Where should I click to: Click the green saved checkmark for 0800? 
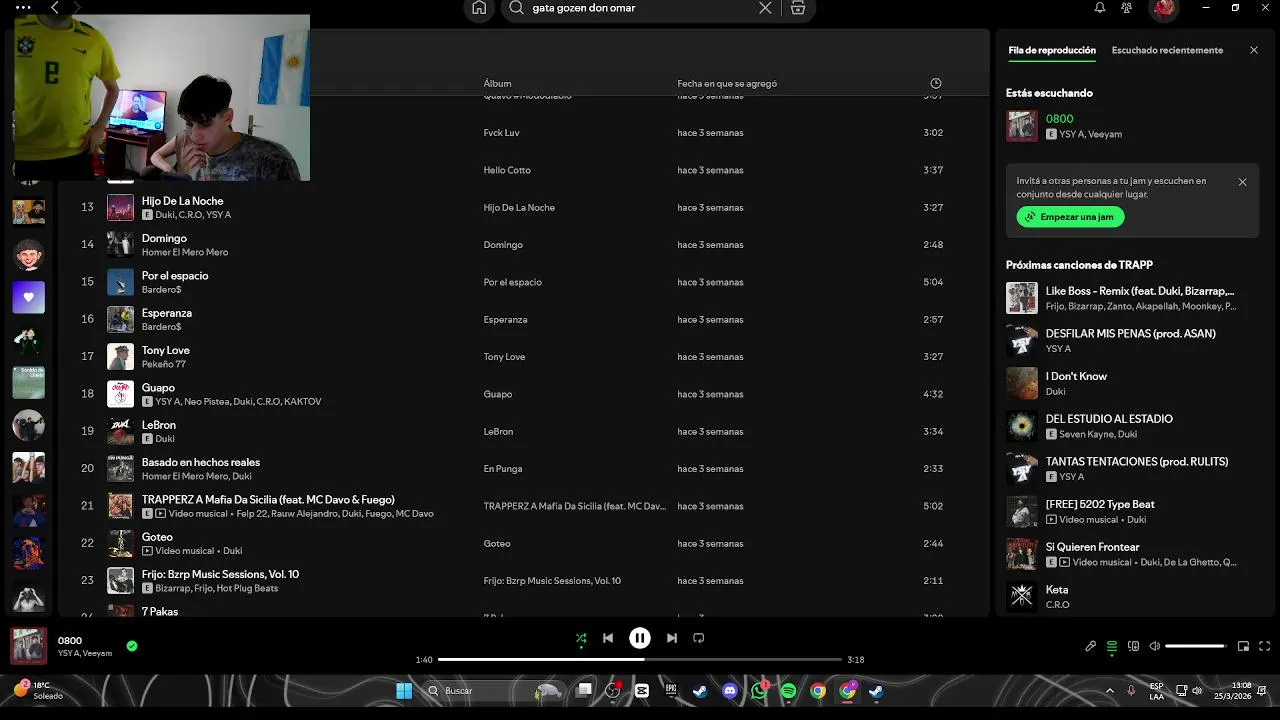[x=132, y=646]
